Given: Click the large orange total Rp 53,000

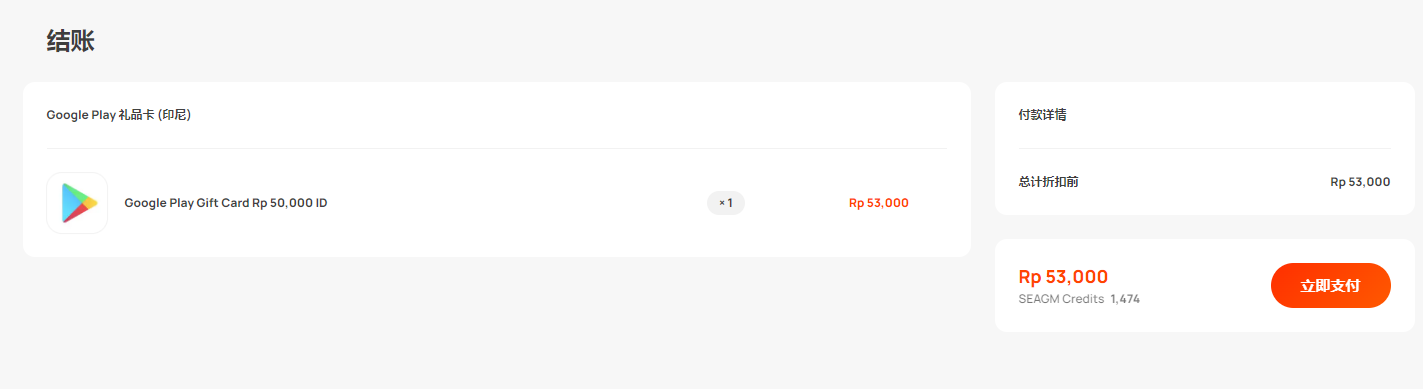Looking at the screenshot, I should (x=1063, y=277).
